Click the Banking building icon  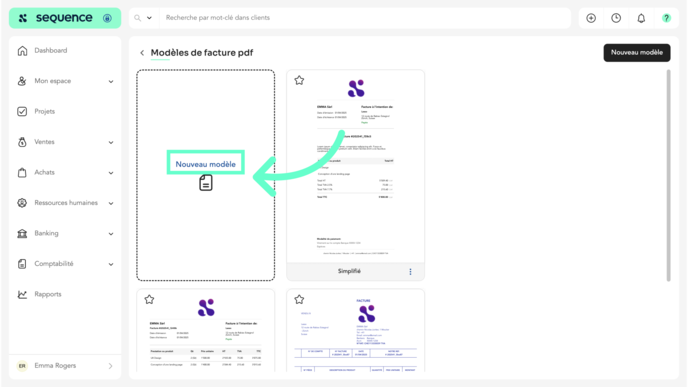(22, 233)
